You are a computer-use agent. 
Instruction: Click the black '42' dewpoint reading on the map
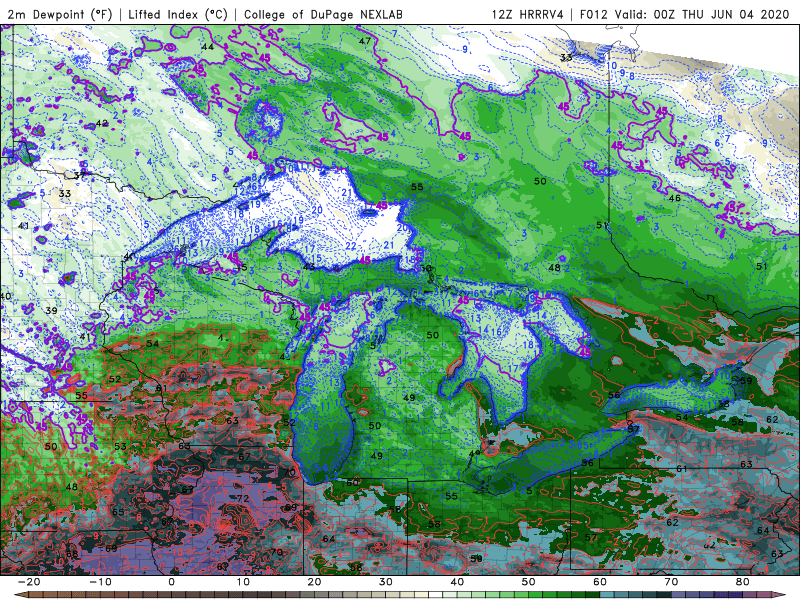[x=102, y=123]
